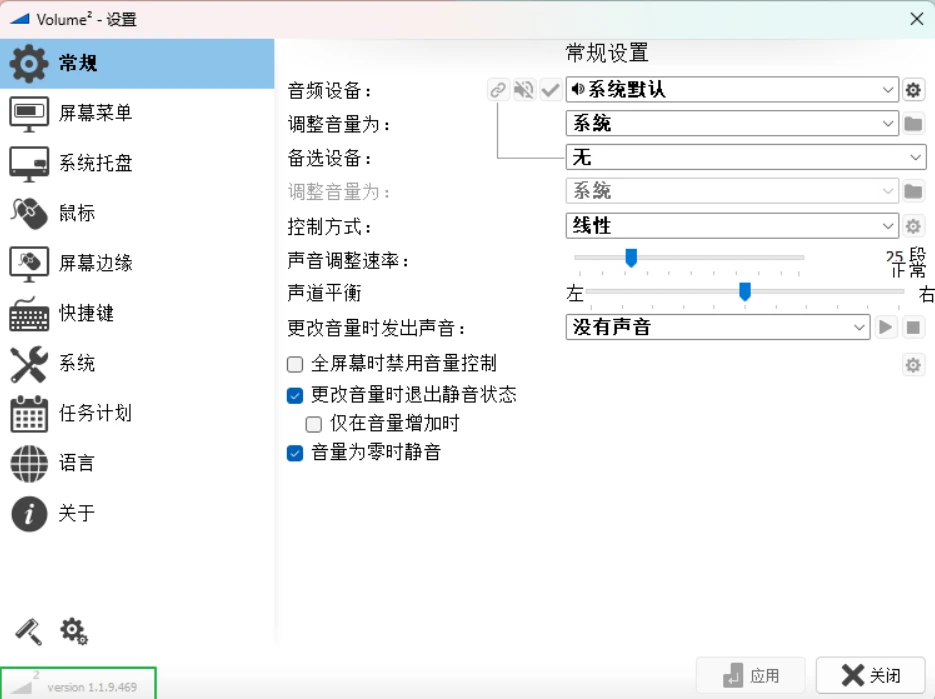Viewport: 935px width, 699px height.
Task: Click the link icon beside 音频设备
Action: click(498, 90)
